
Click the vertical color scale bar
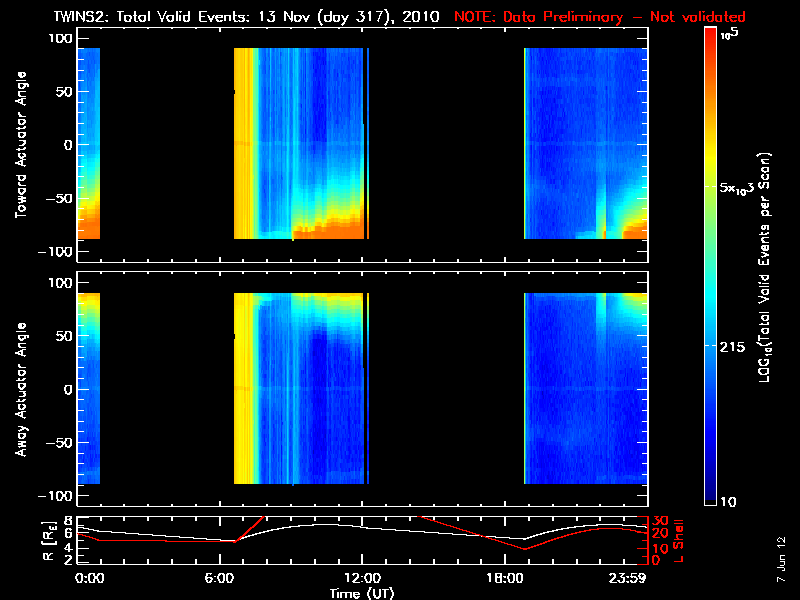[x=711, y=266]
